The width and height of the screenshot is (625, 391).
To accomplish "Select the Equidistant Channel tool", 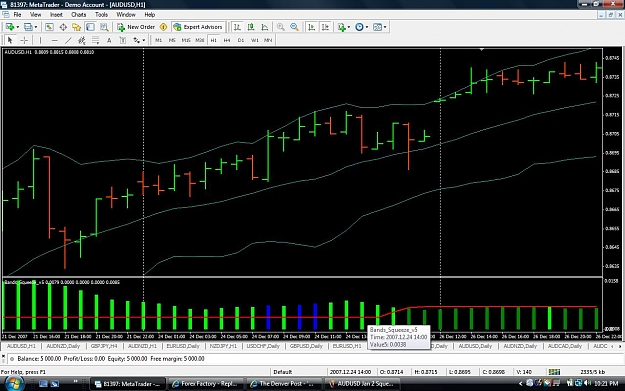I will coord(82,40).
